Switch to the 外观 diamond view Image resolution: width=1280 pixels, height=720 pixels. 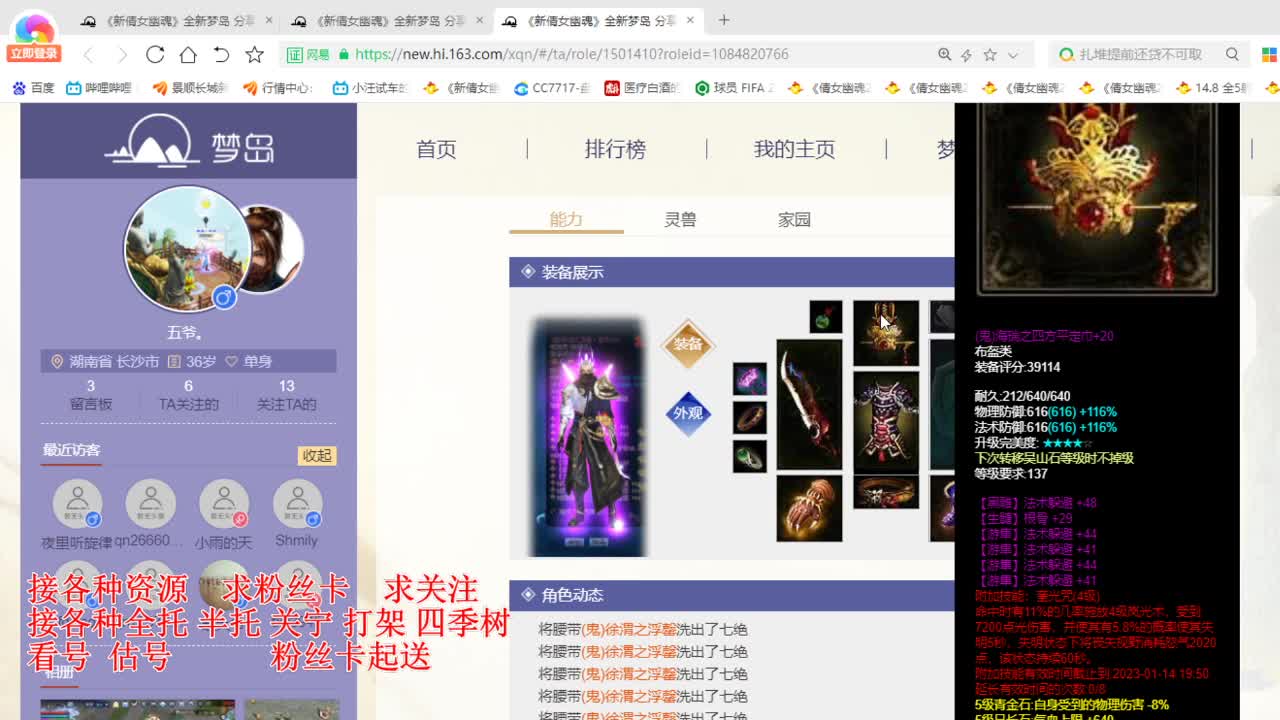(688, 414)
